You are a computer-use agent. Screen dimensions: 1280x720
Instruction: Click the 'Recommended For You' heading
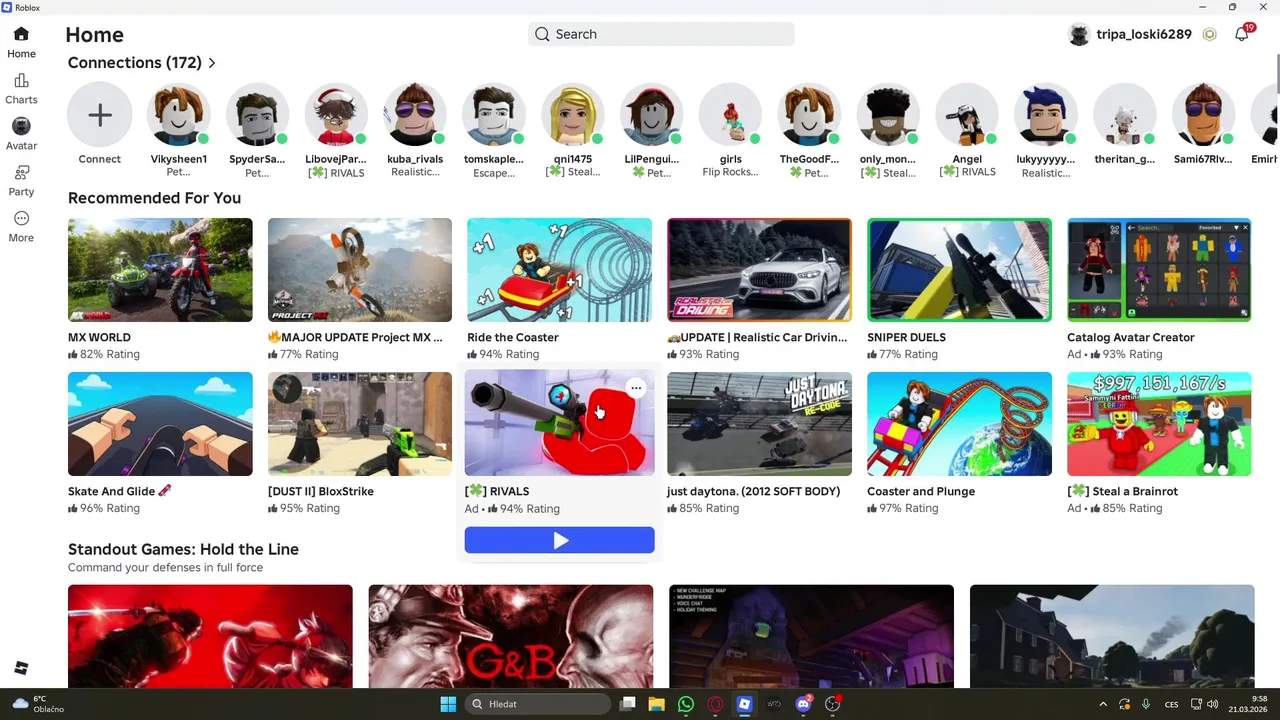point(154,198)
